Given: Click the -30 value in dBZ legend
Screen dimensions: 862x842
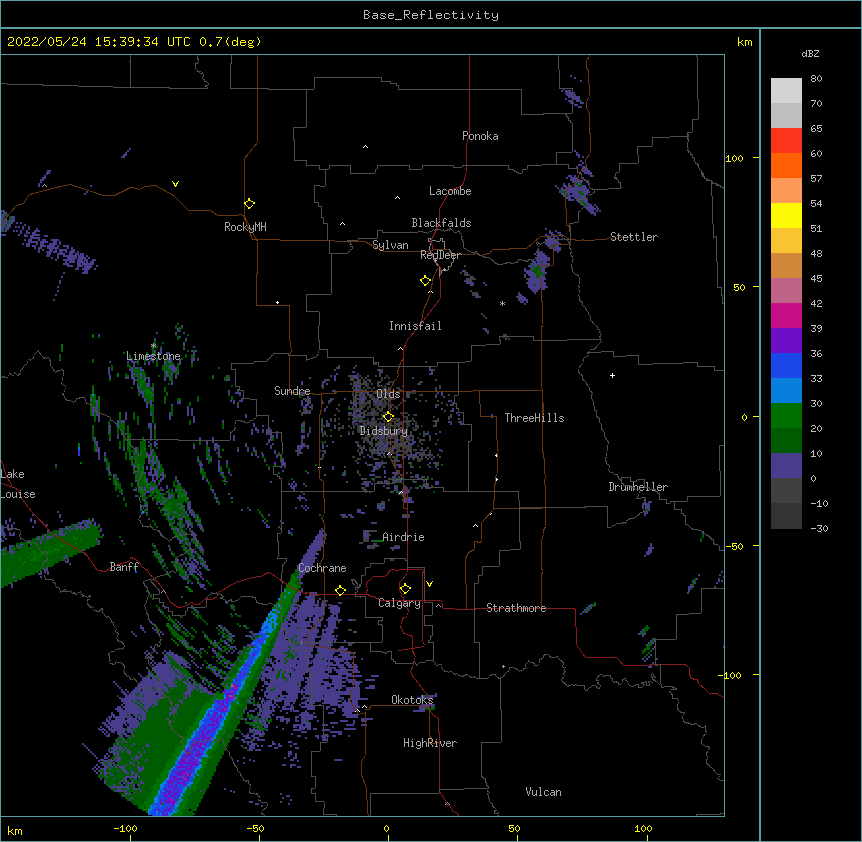Looking at the screenshot, I should pyautogui.click(x=819, y=528).
